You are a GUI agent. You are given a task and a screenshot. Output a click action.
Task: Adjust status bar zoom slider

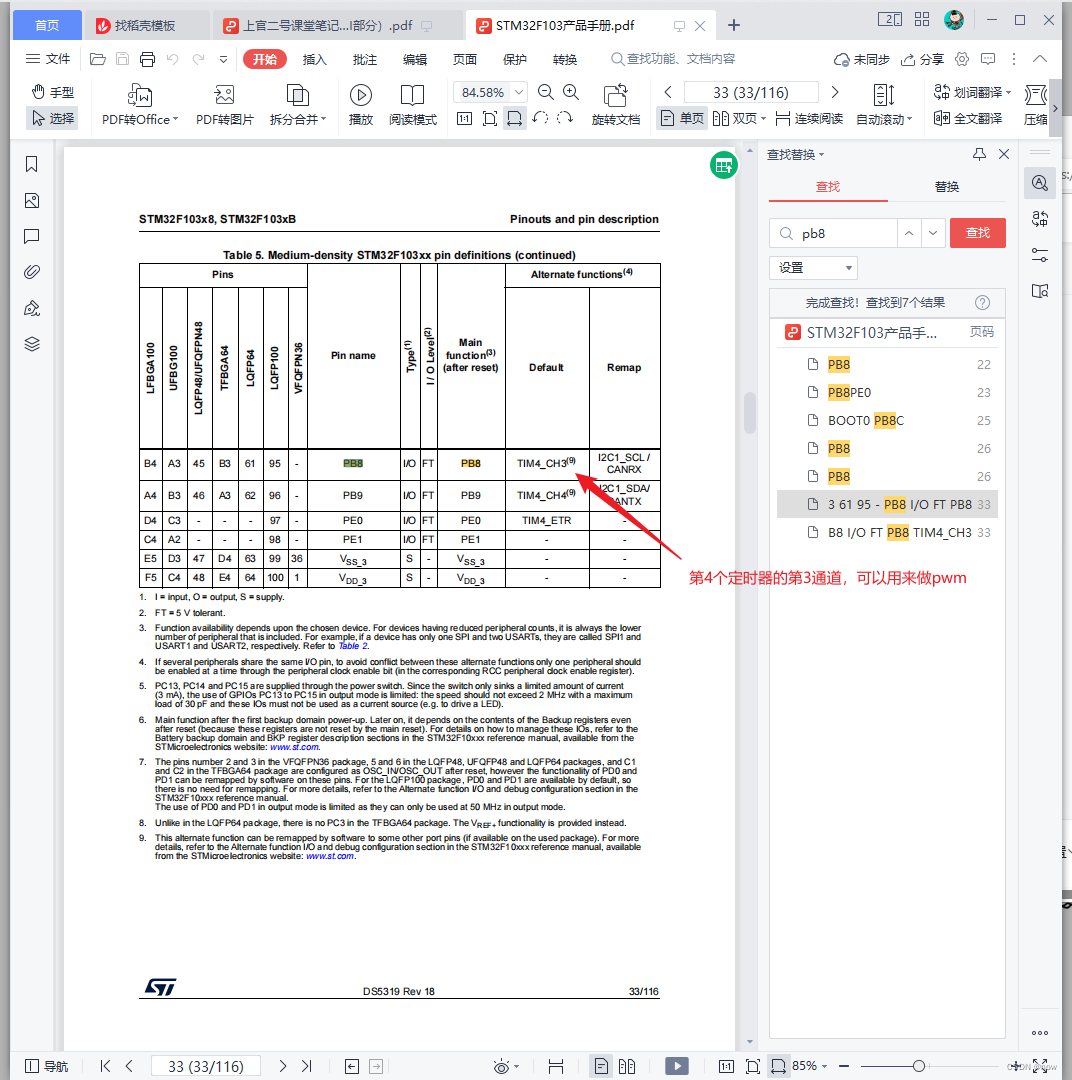click(x=918, y=1066)
